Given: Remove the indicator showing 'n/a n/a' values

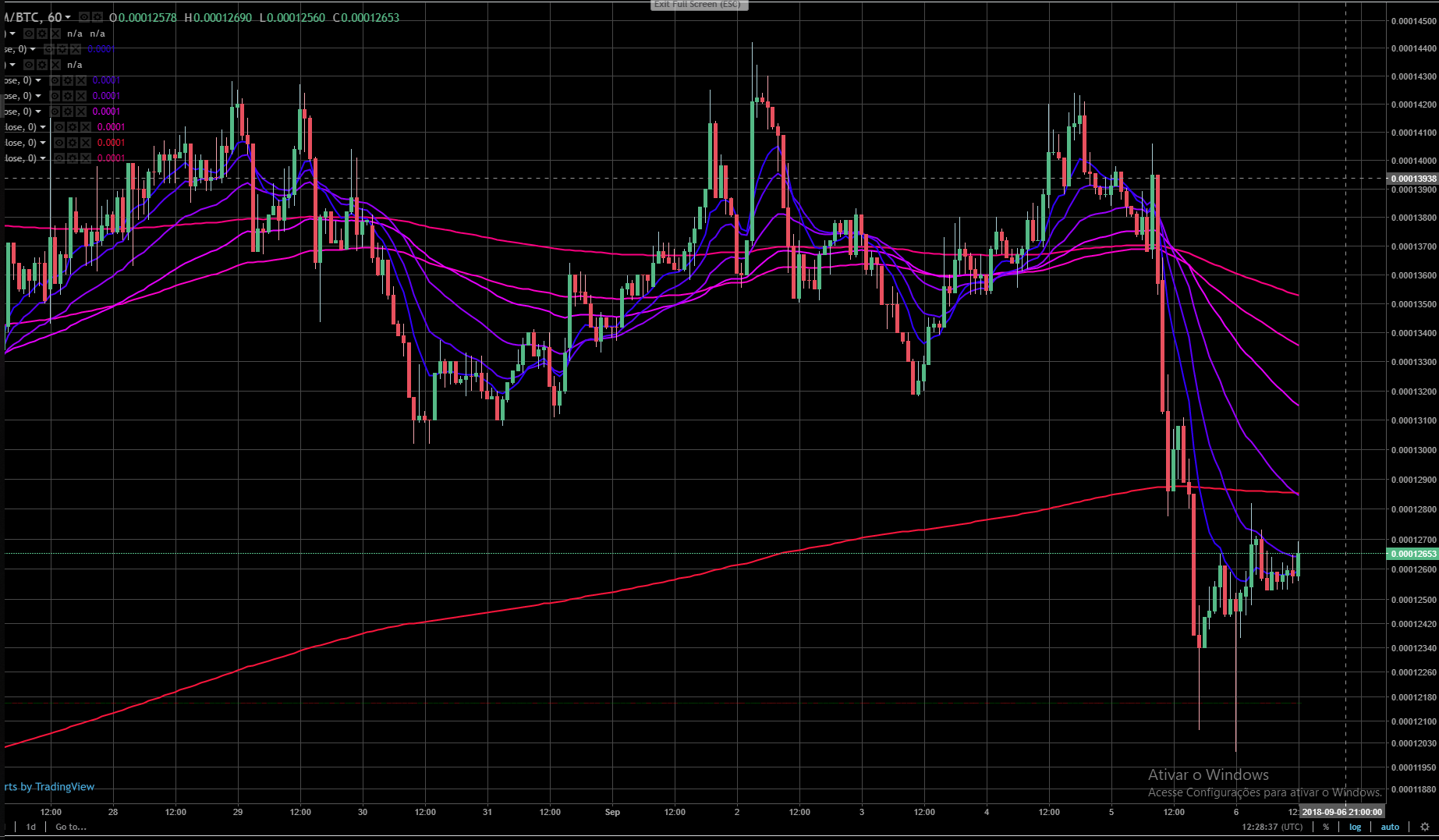Looking at the screenshot, I should pyautogui.click(x=55, y=34).
